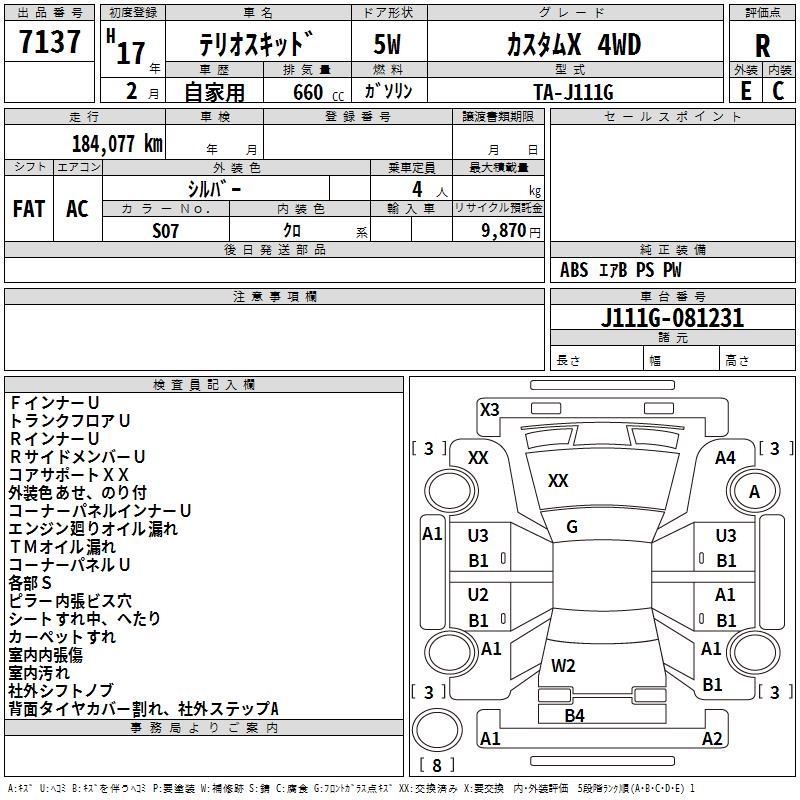Select the "A2" rear bumper mark

[x=712, y=738]
